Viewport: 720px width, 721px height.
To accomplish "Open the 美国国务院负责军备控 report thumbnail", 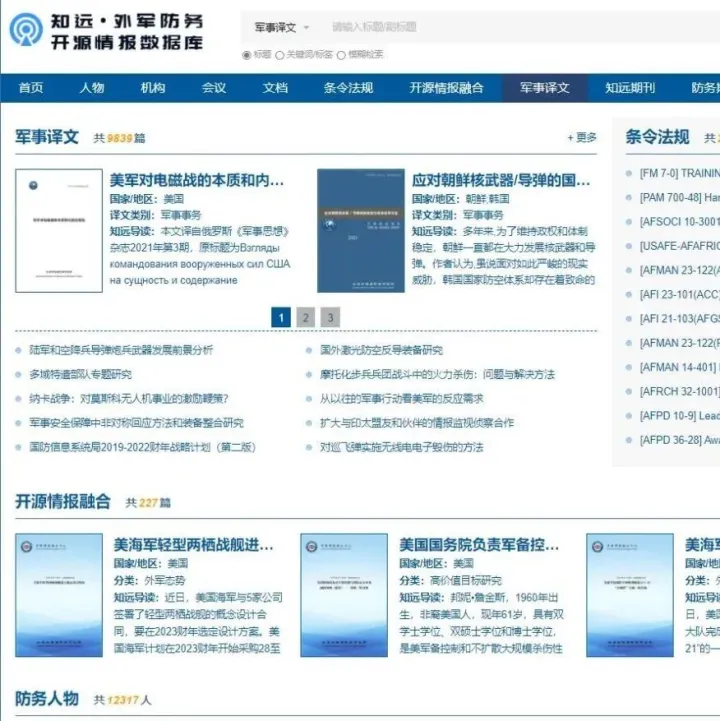I will click(344, 595).
